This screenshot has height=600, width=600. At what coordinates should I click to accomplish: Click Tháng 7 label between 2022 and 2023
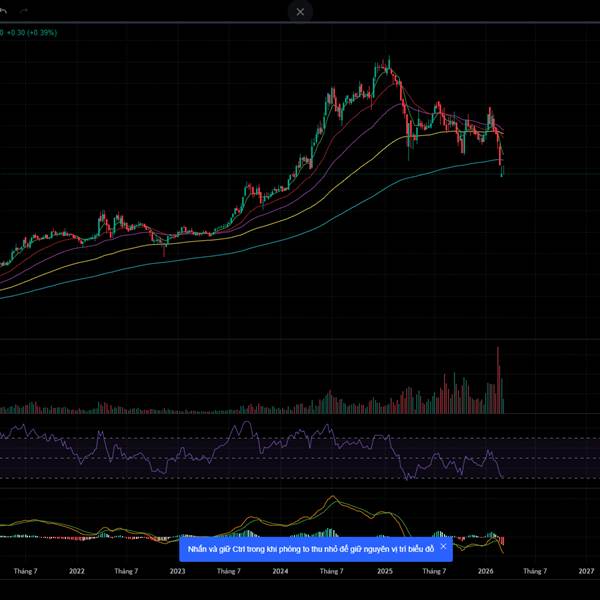click(126, 571)
